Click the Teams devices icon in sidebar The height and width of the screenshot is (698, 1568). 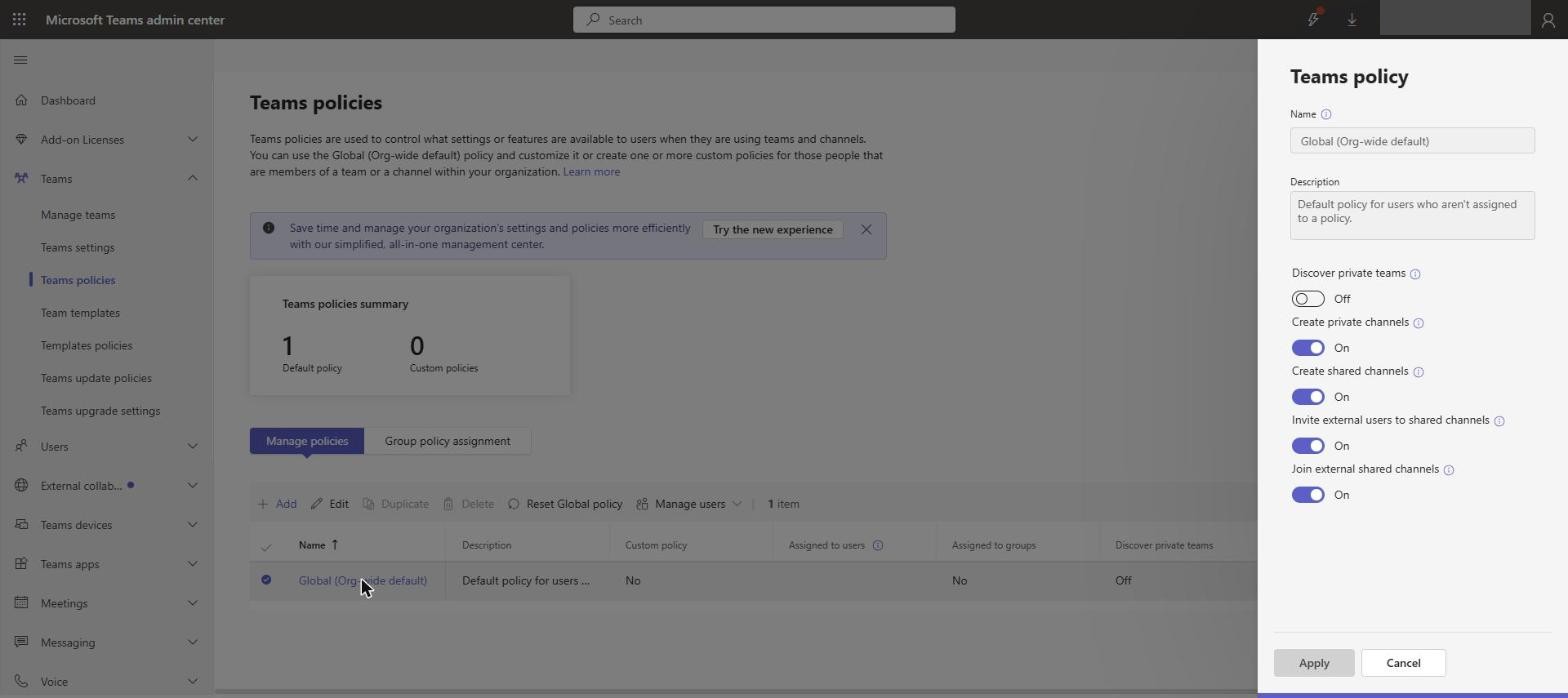(21, 525)
